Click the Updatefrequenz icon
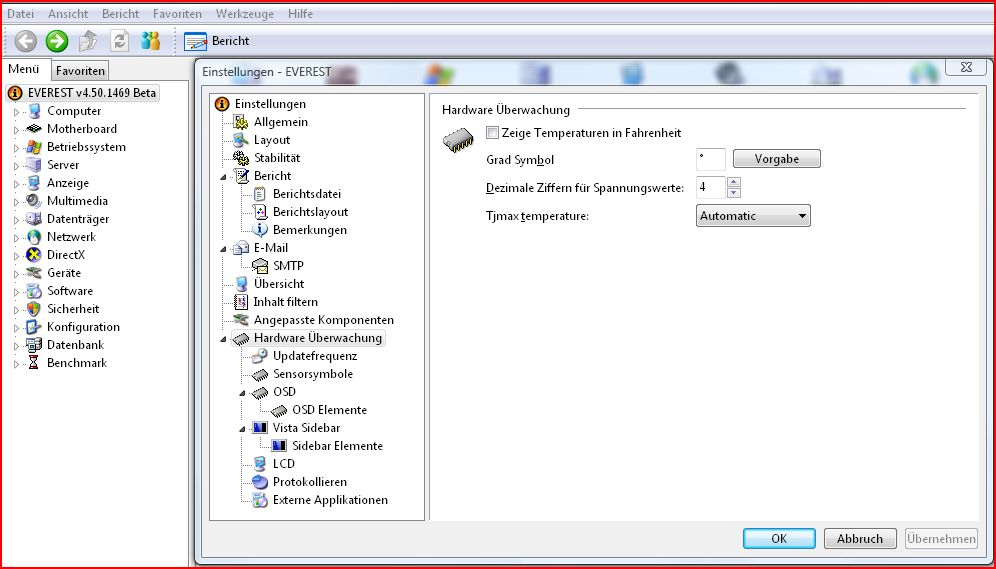 (260, 356)
